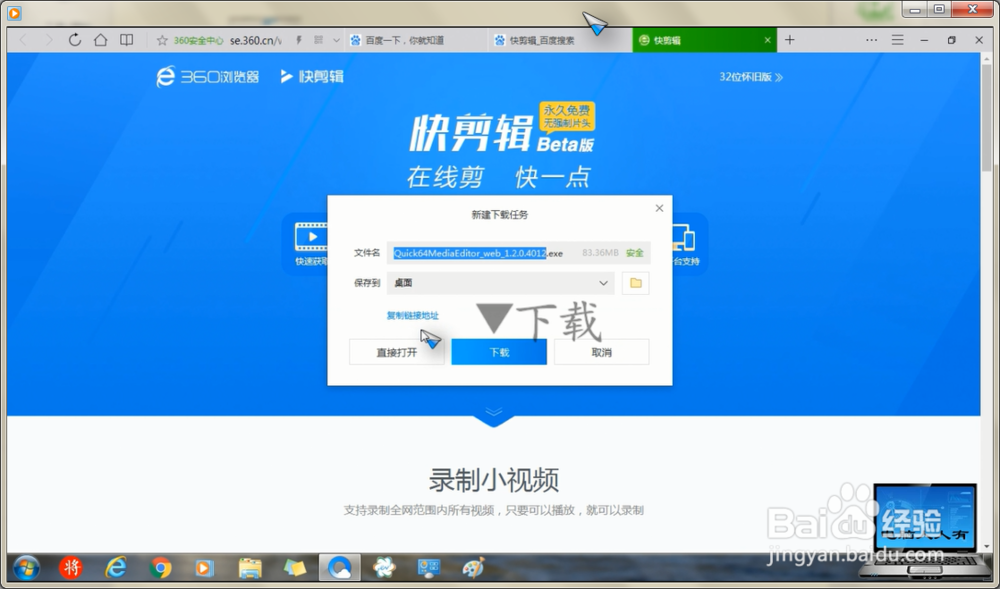This screenshot has height=589, width=1000.
Task: Expand the 保存到 桌面 dropdown
Action: pyautogui.click(x=501, y=283)
